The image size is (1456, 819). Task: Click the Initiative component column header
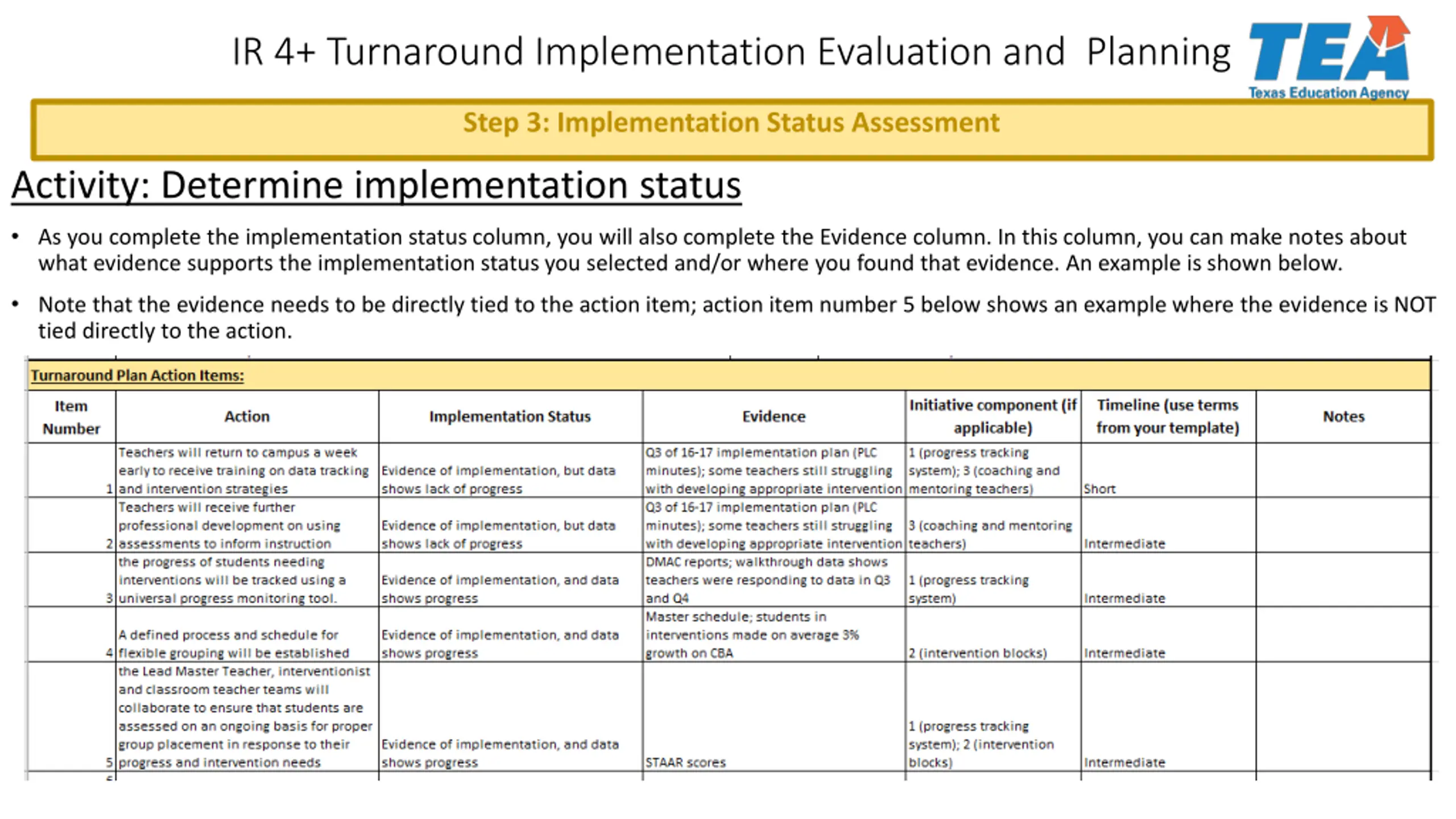point(993,417)
